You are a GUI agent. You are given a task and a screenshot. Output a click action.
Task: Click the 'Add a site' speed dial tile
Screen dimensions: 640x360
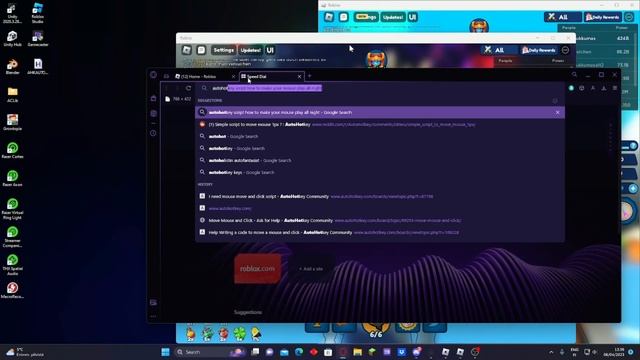(x=311, y=269)
